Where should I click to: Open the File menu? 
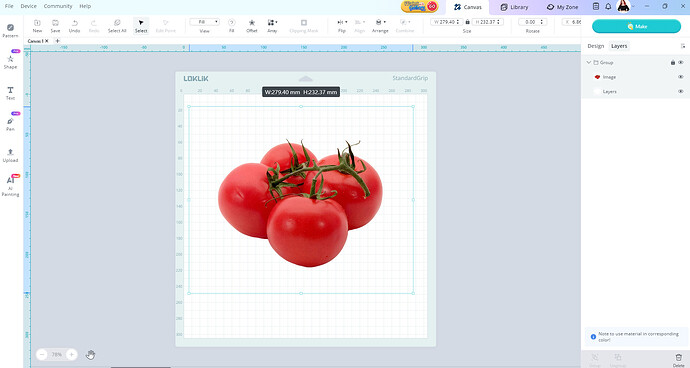(x=9, y=6)
